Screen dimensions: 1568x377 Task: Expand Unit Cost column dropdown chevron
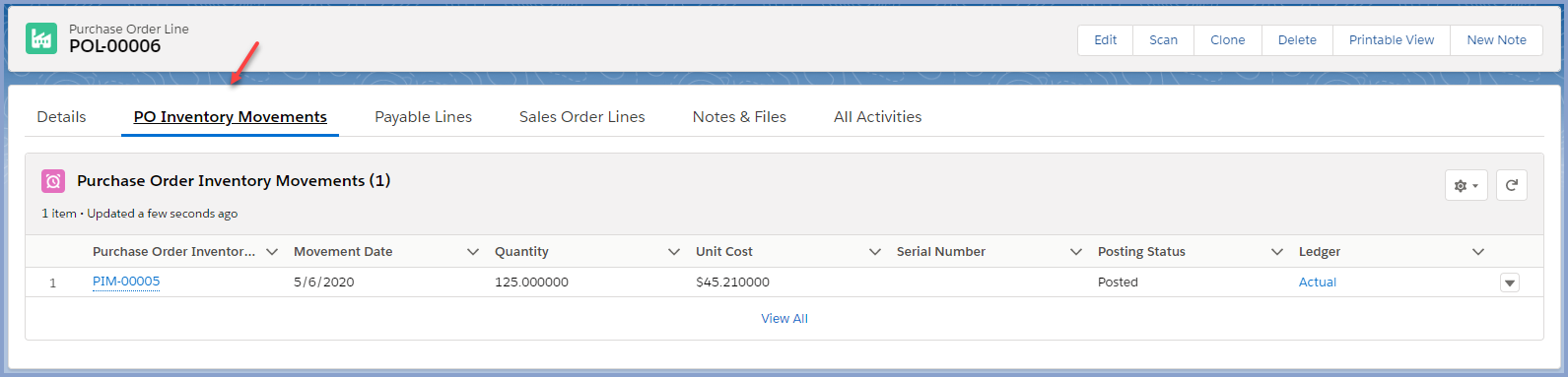tap(875, 252)
